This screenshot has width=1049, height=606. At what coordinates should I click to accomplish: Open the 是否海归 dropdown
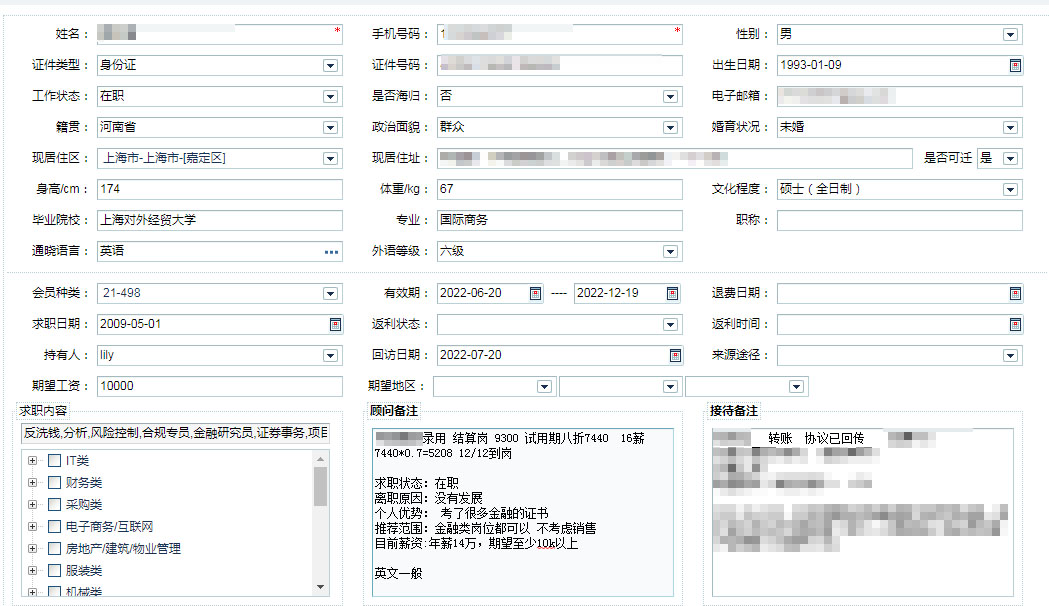pos(670,97)
